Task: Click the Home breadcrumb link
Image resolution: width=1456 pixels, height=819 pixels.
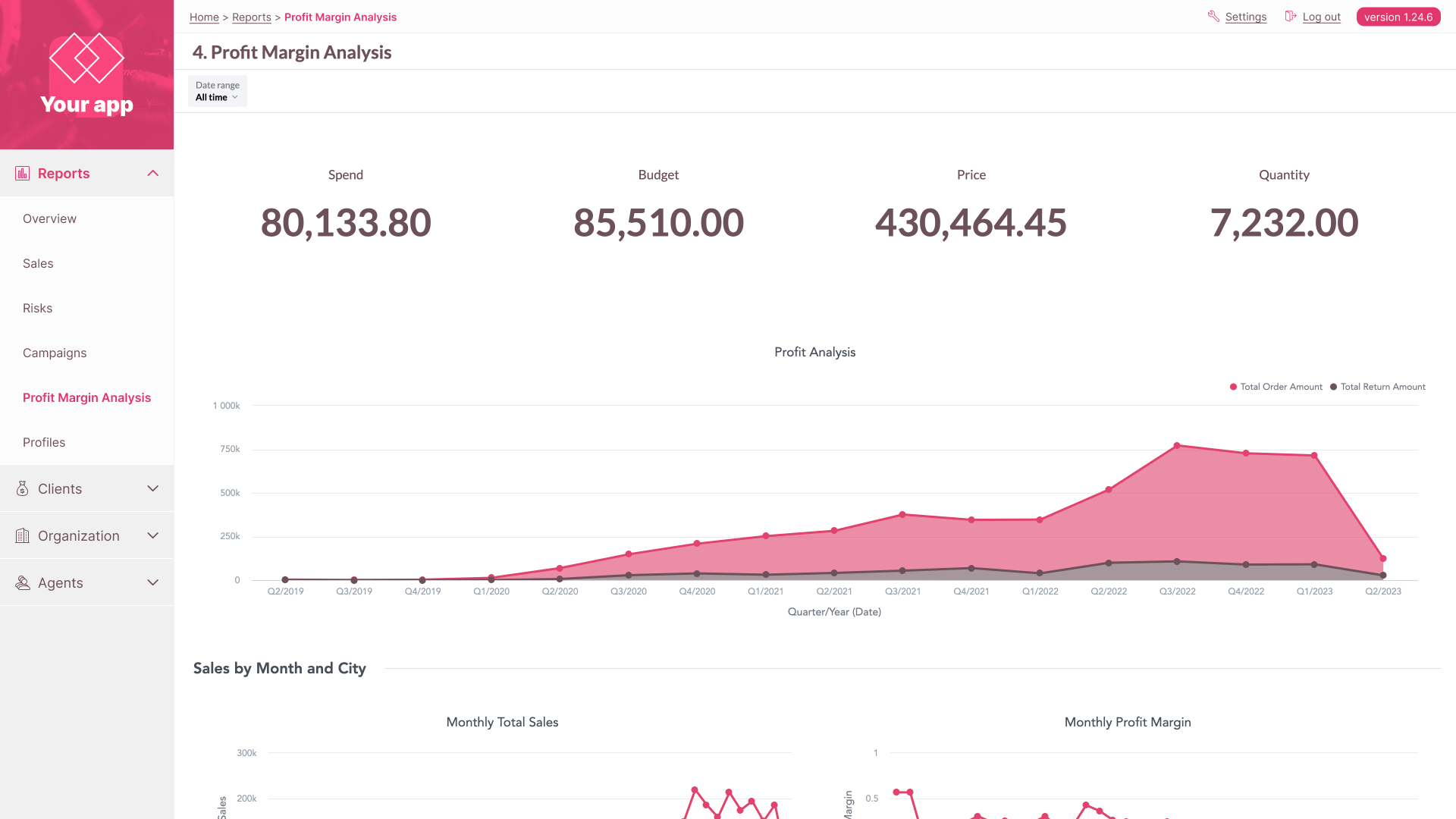Action: click(x=203, y=17)
